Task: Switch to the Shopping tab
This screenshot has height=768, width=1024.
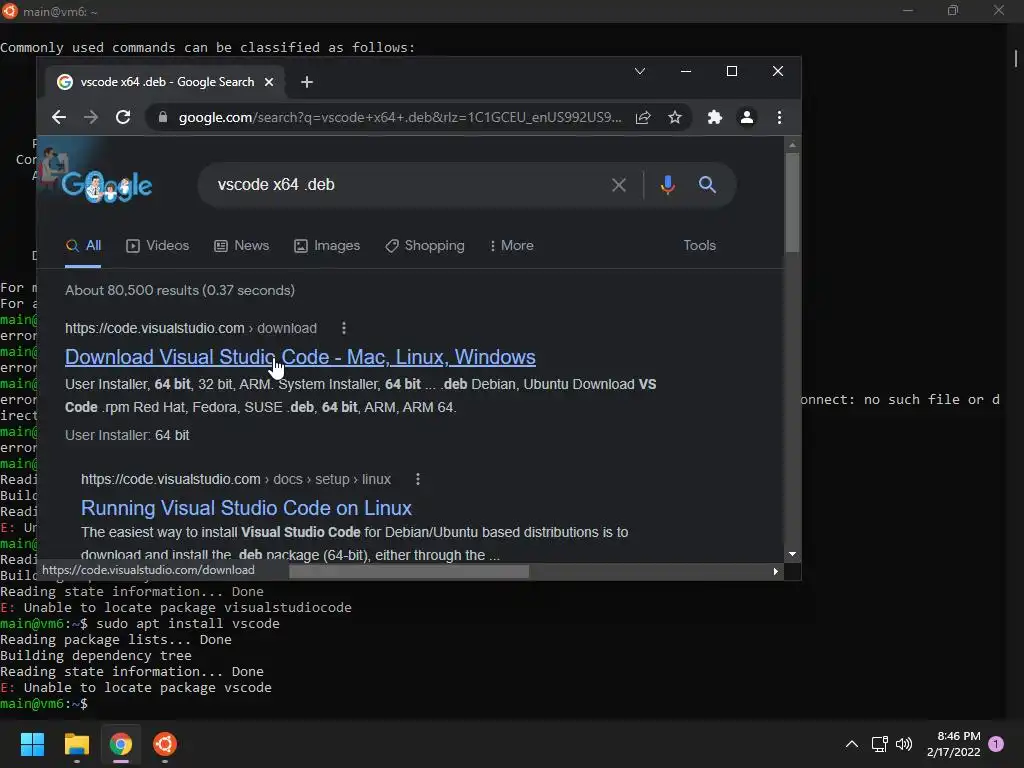Action: point(425,246)
